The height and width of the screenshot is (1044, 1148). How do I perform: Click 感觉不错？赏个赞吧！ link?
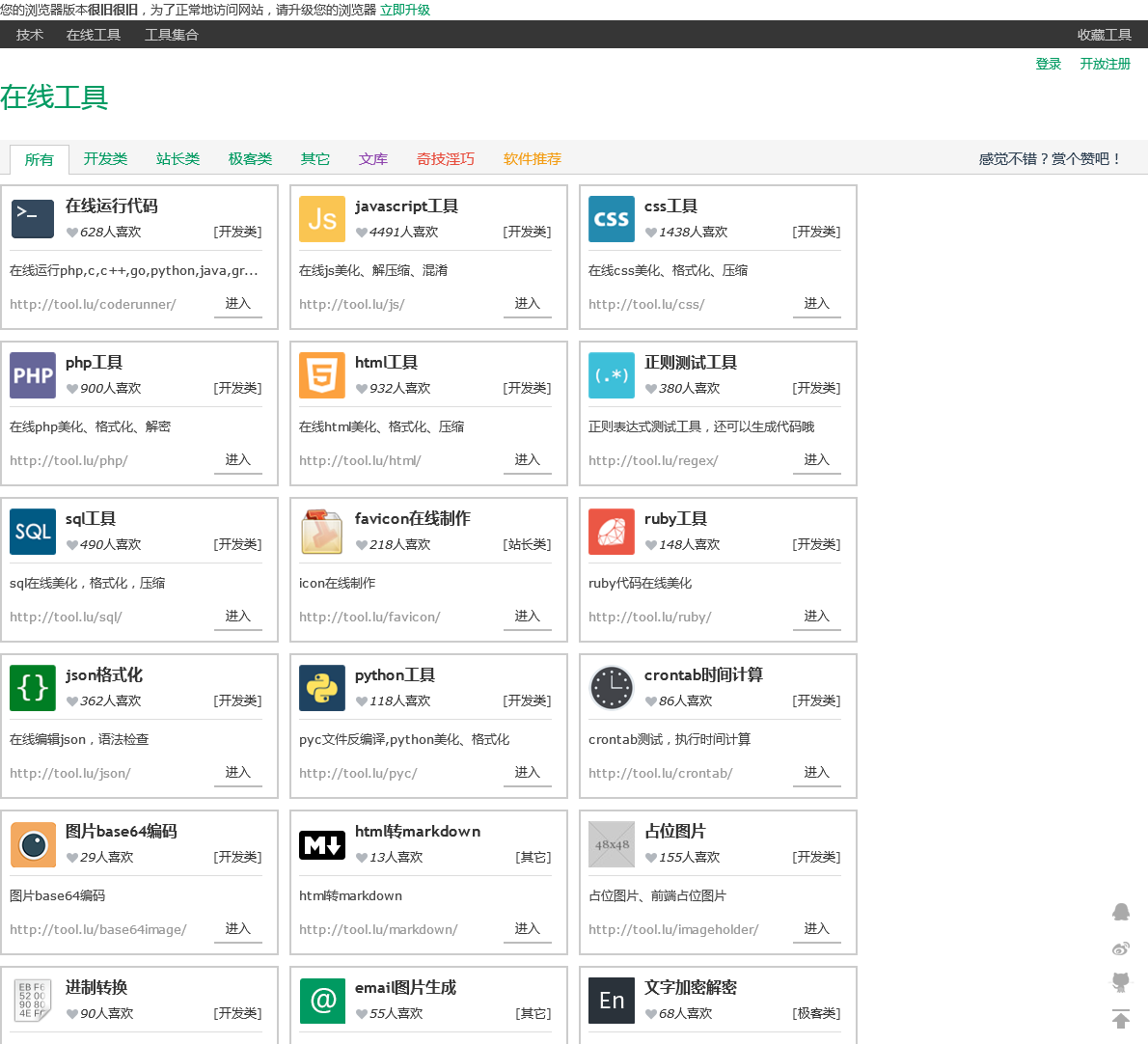1051,159
